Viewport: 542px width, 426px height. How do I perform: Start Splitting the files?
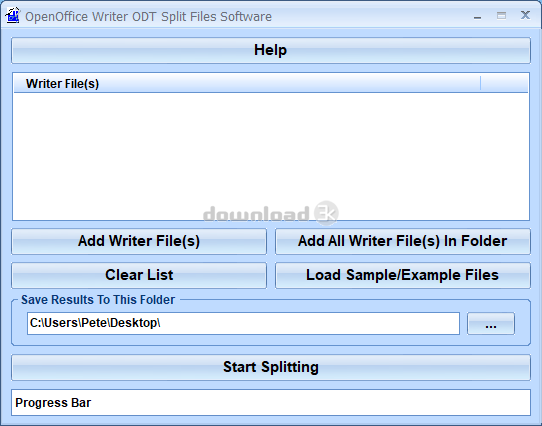[271, 367]
